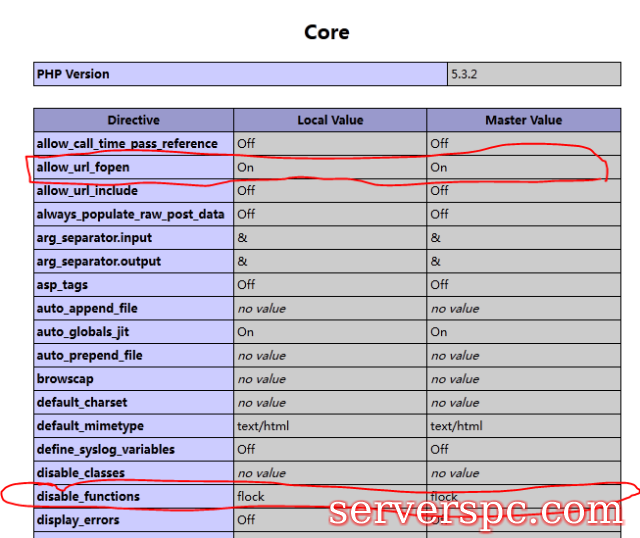Select the 'browscap' directive cell
The height and width of the screenshot is (538, 640).
coord(133,379)
